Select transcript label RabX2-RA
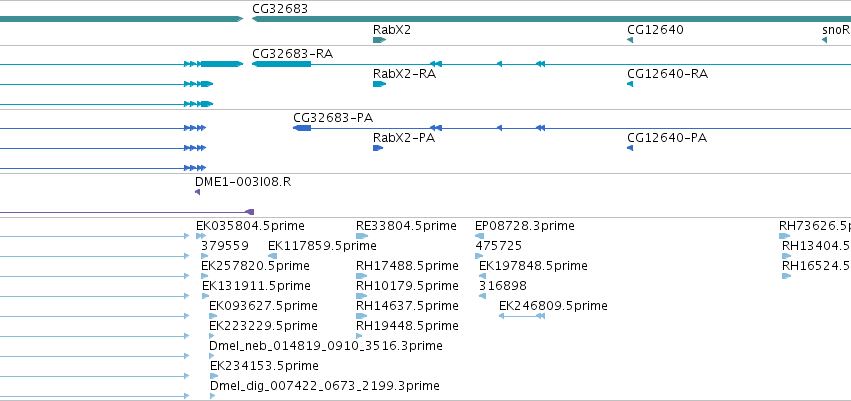Screen dimensions: 851x401 click(x=404, y=74)
